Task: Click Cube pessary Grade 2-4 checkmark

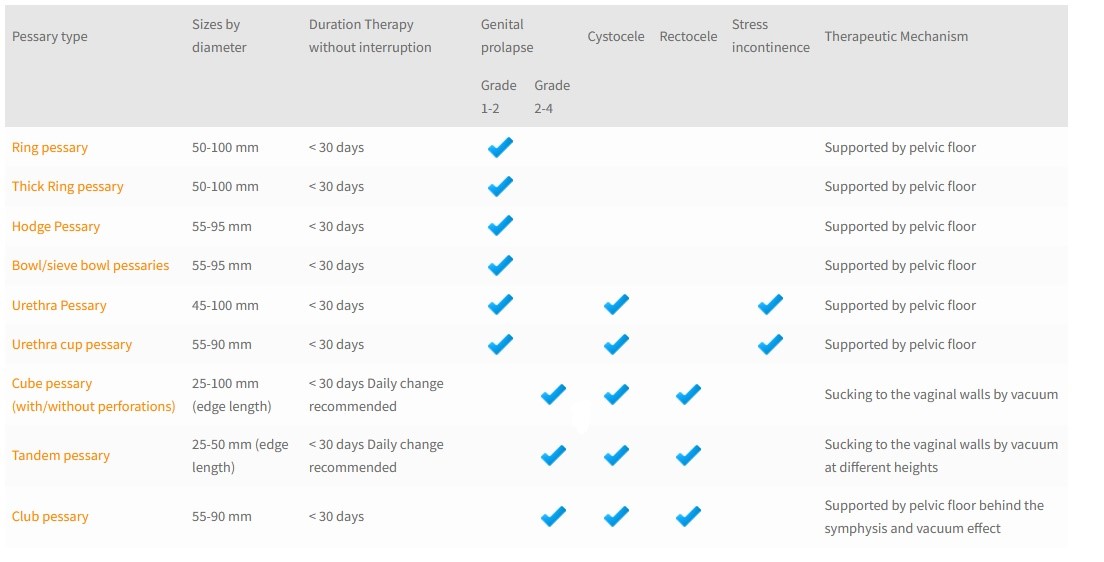Action: tap(553, 395)
